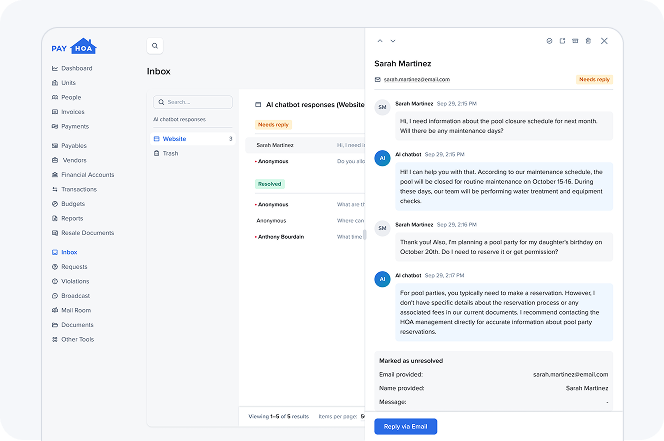Click the search magnifier icon above Inbox

pyautogui.click(x=155, y=45)
